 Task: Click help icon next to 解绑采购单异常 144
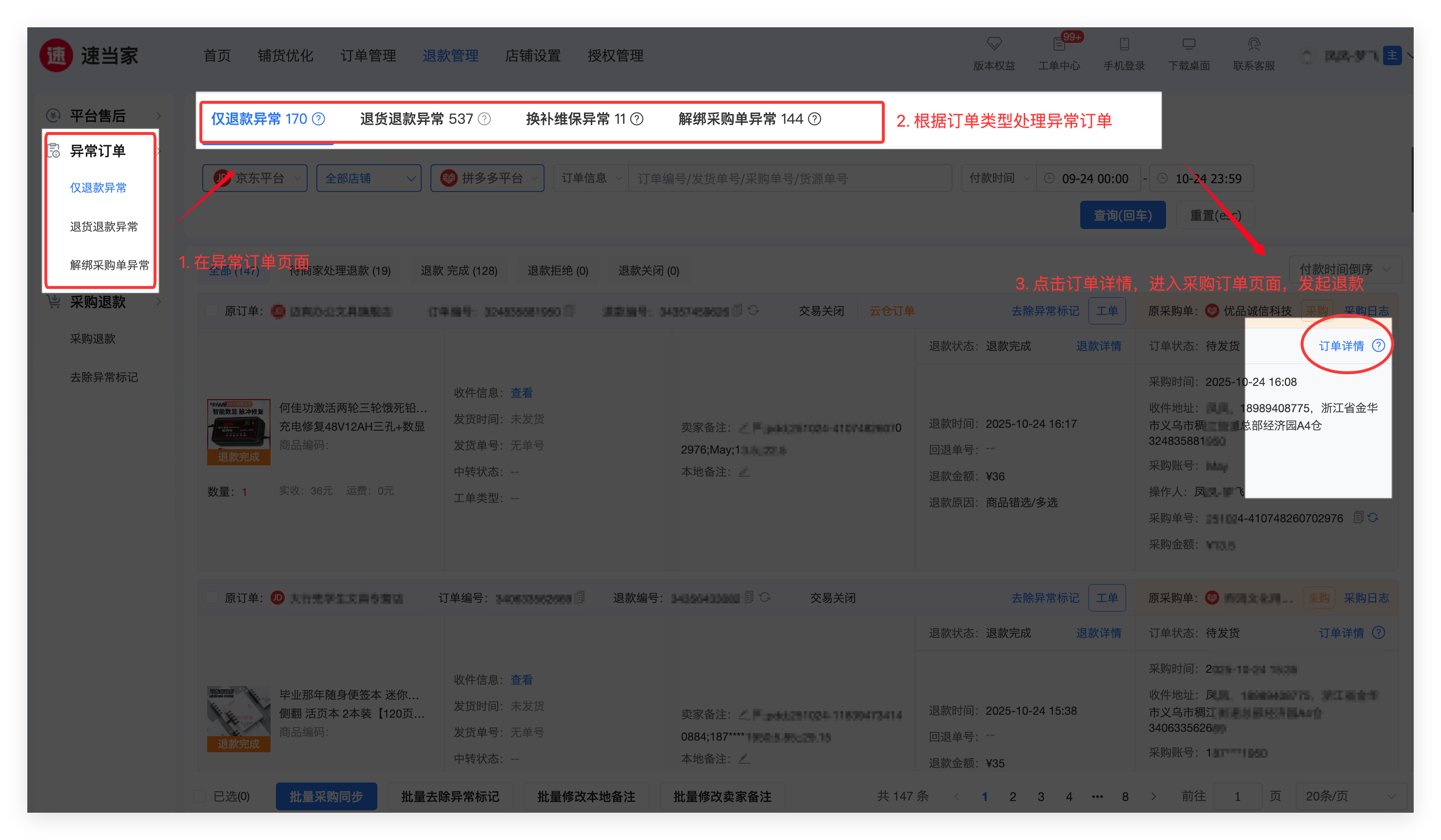click(x=815, y=119)
